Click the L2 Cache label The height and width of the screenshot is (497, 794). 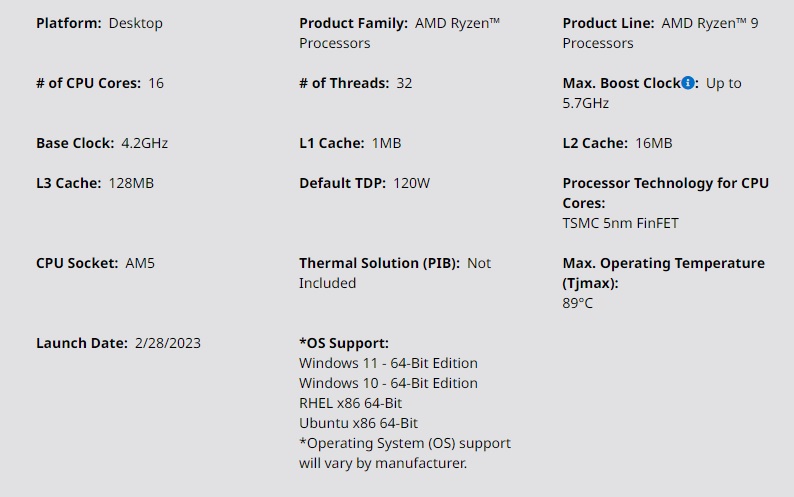pyautogui.click(x=595, y=143)
